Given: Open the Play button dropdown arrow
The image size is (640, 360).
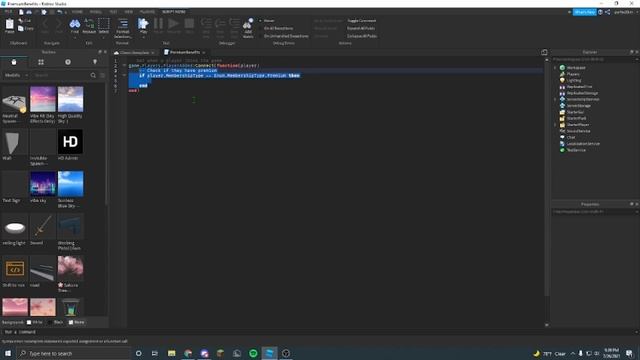Looking at the screenshot, I should click(143, 37).
